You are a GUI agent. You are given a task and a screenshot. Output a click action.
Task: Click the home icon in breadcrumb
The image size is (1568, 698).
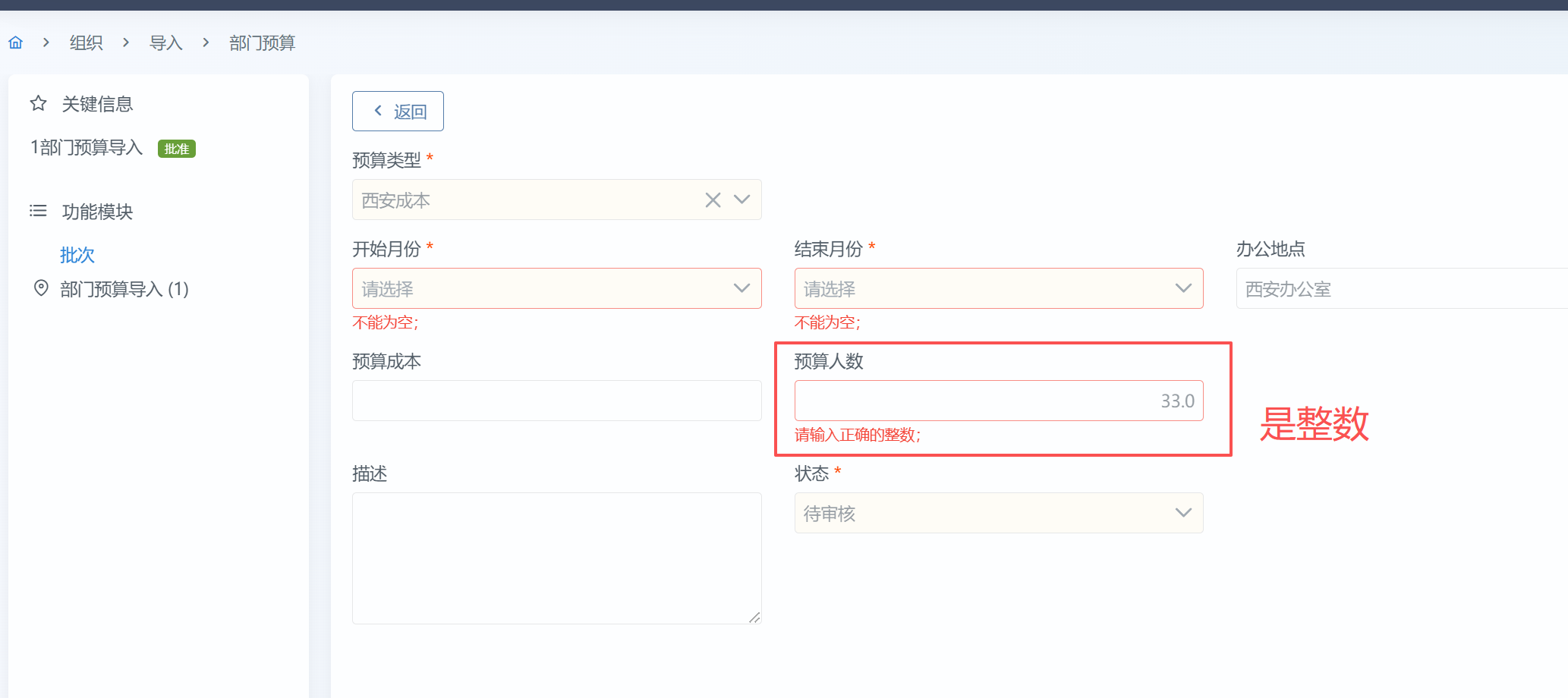[16, 42]
